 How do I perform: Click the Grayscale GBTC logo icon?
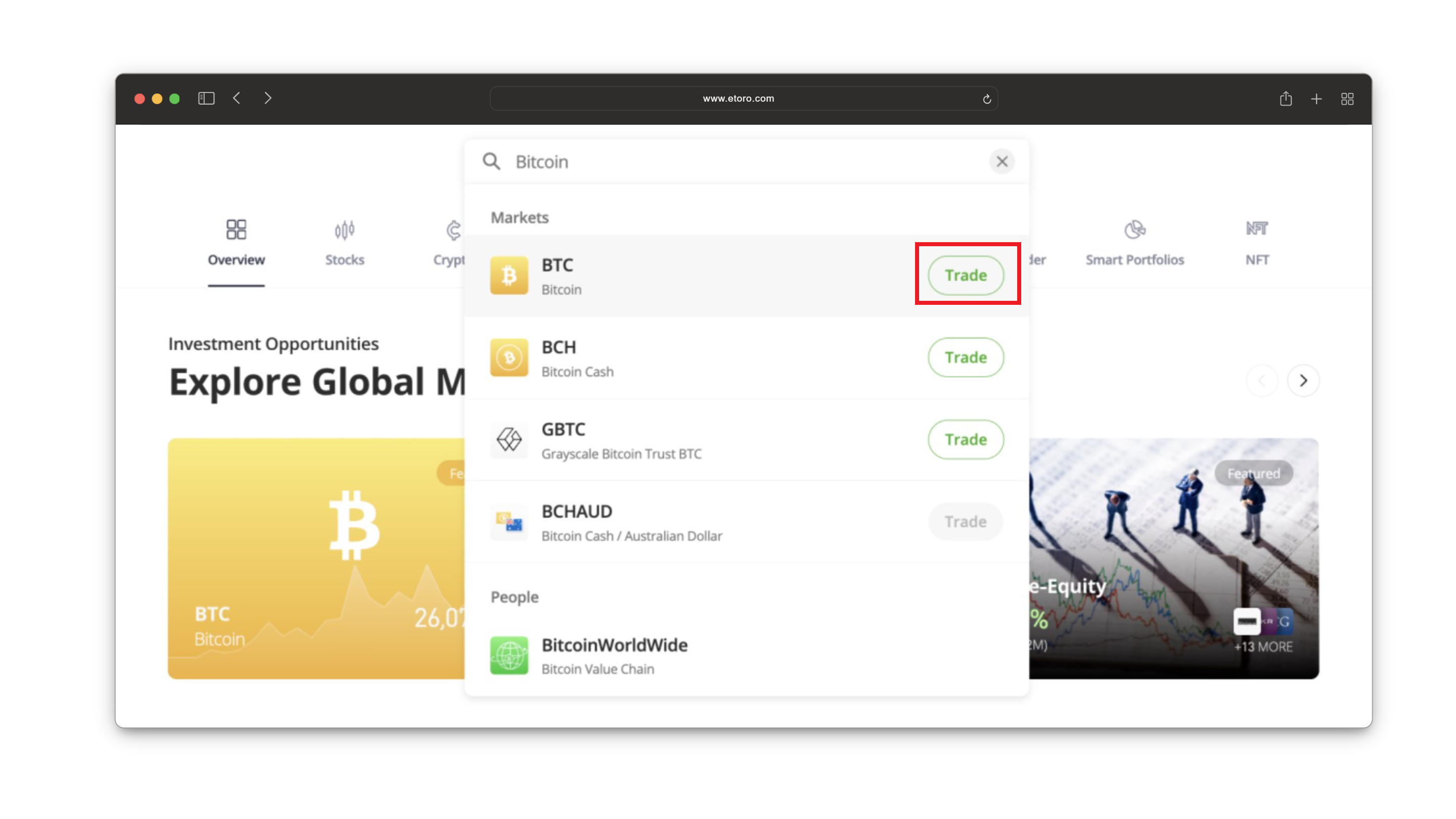[x=509, y=439]
